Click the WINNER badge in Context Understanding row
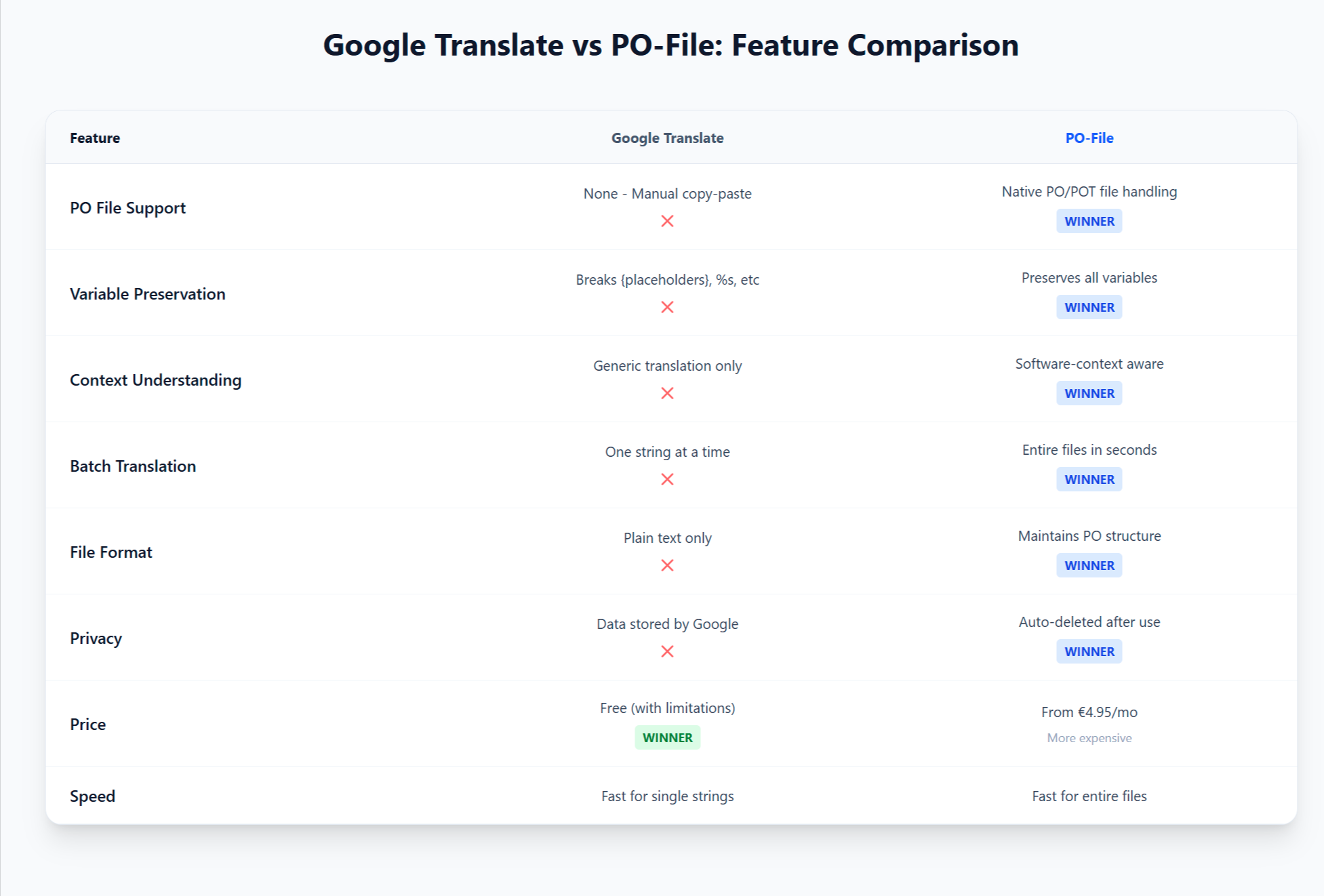The height and width of the screenshot is (896, 1324). click(1089, 393)
